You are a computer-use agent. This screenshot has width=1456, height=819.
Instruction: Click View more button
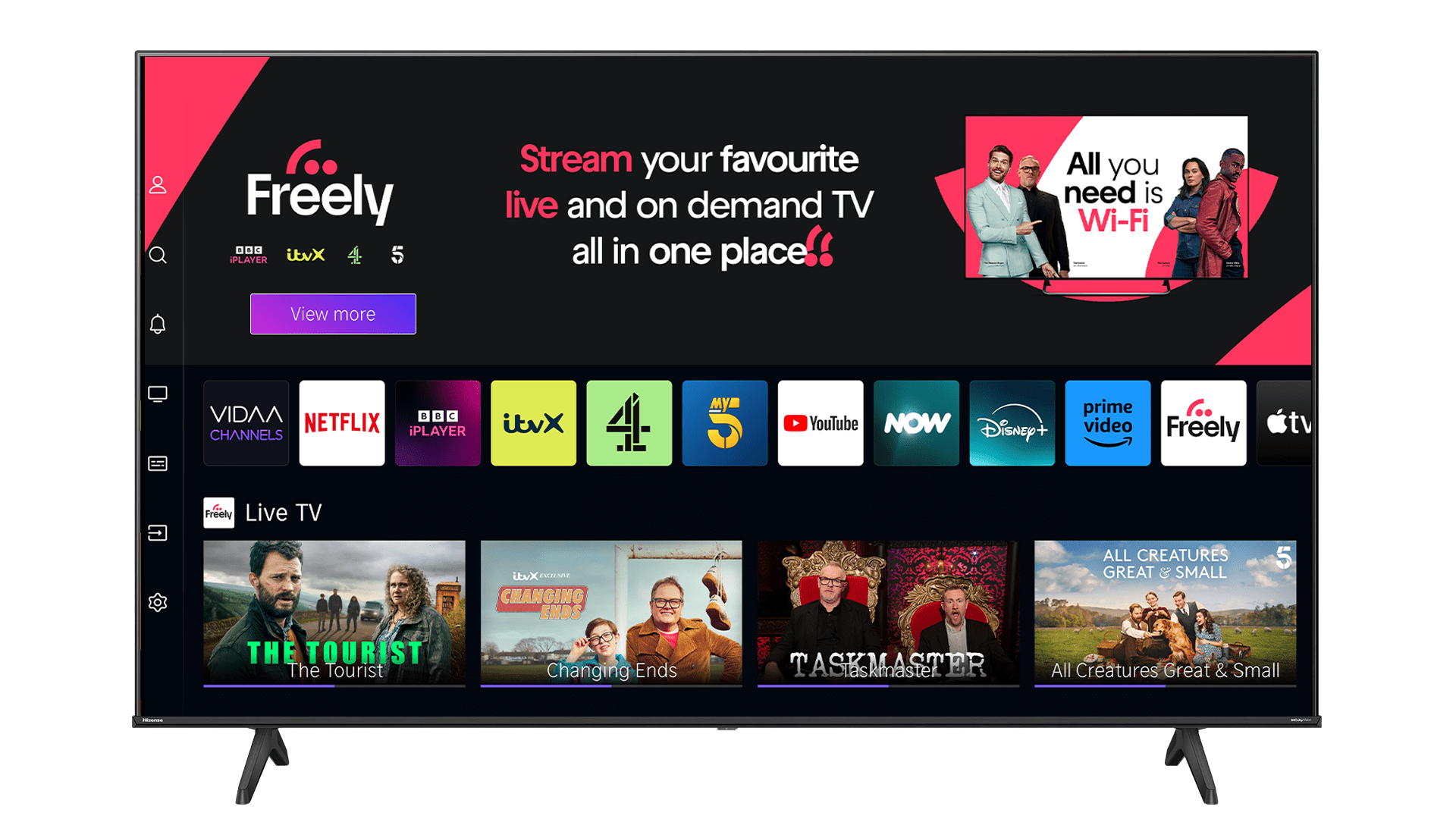tap(332, 314)
